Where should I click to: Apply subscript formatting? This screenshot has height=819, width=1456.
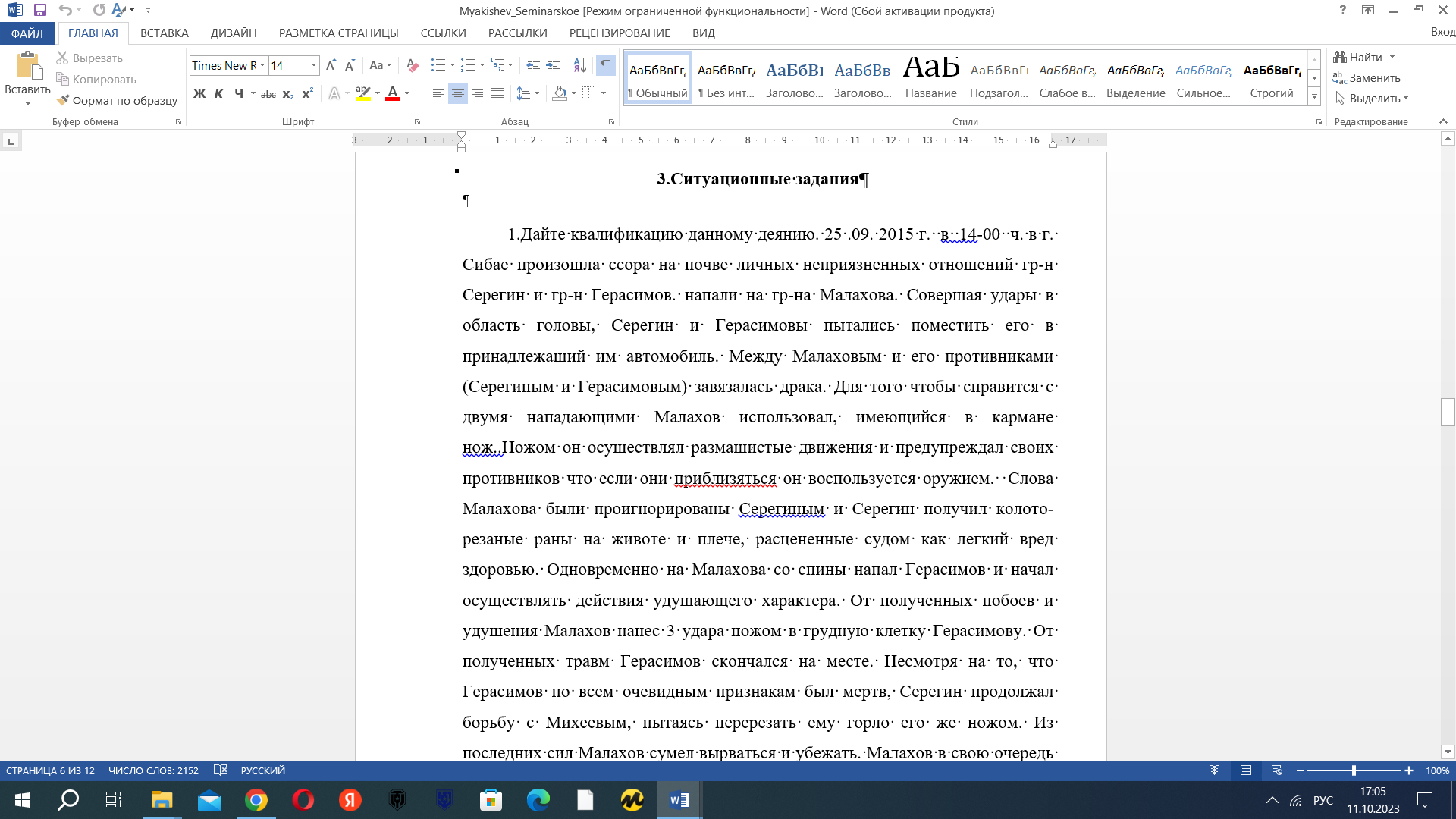pos(288,93)
